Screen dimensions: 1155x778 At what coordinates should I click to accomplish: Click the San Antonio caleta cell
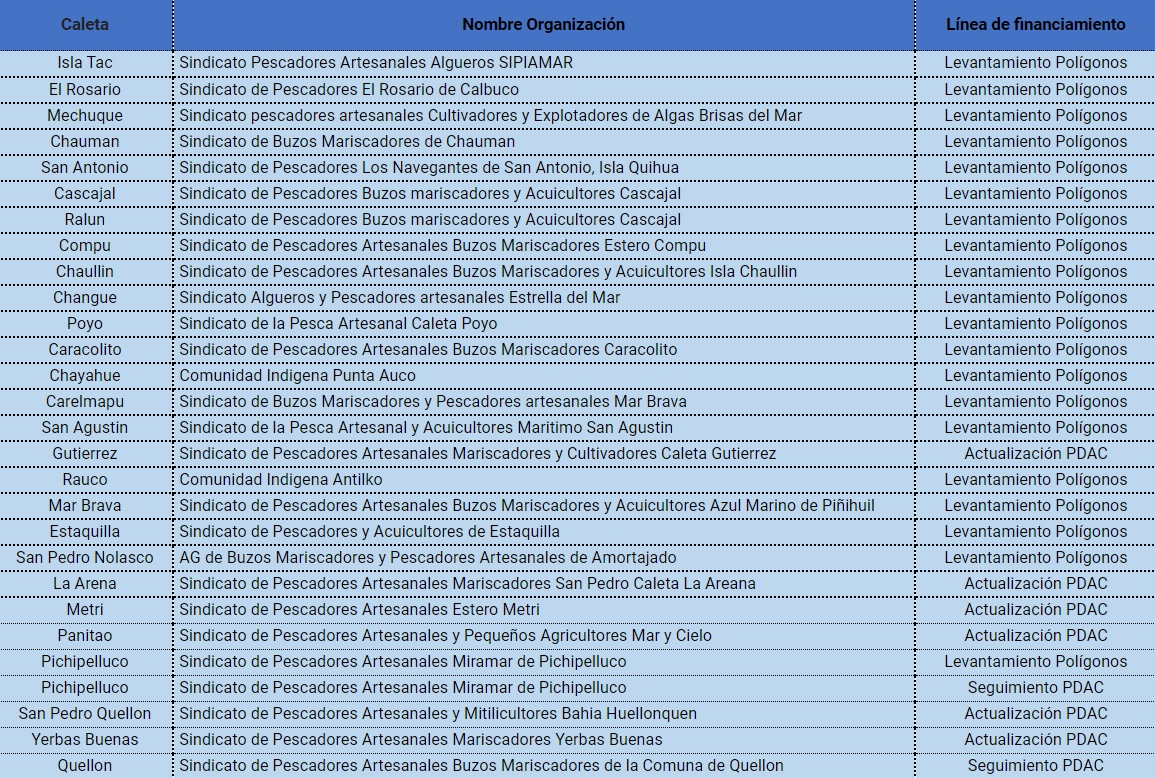(85, 167)
